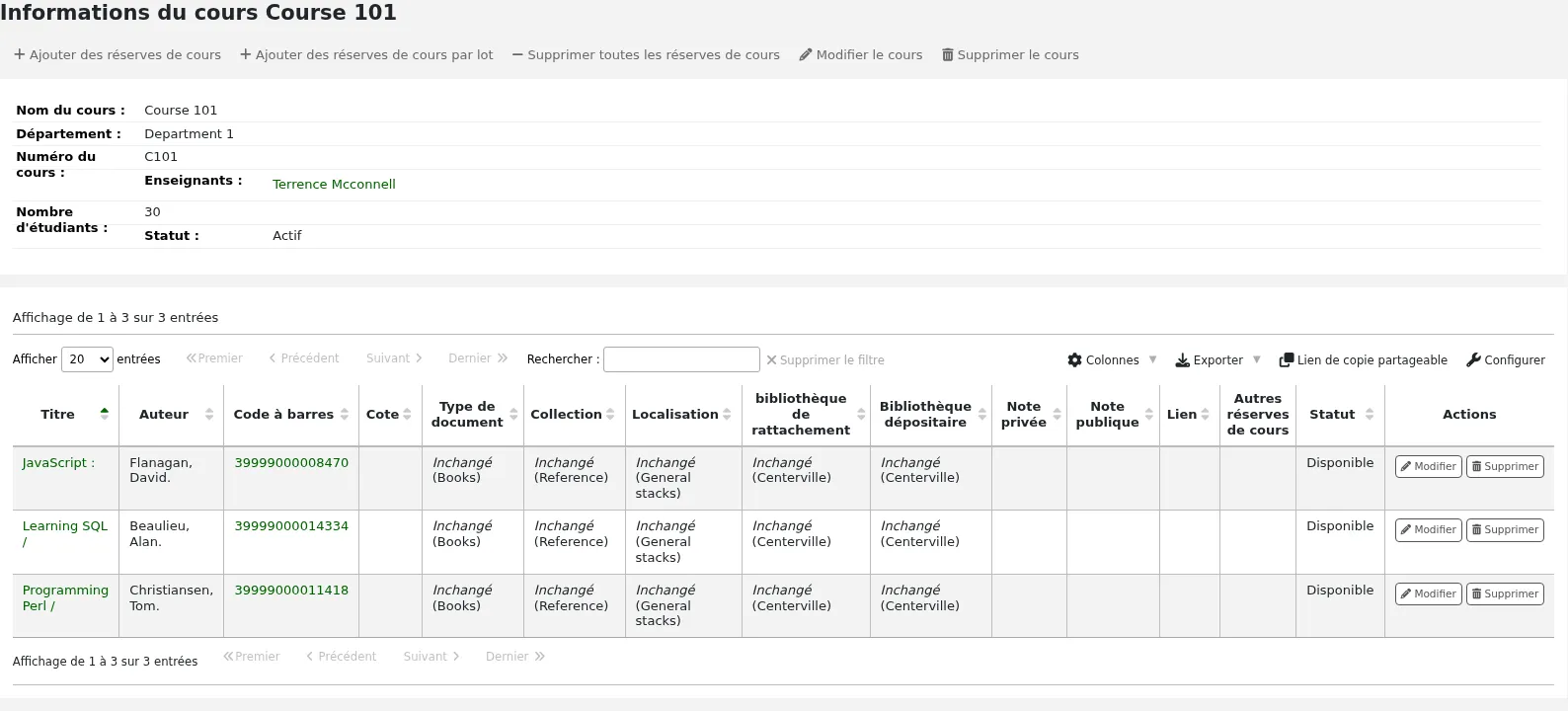Click pencil icon Modifier le cours

[805, 55]
